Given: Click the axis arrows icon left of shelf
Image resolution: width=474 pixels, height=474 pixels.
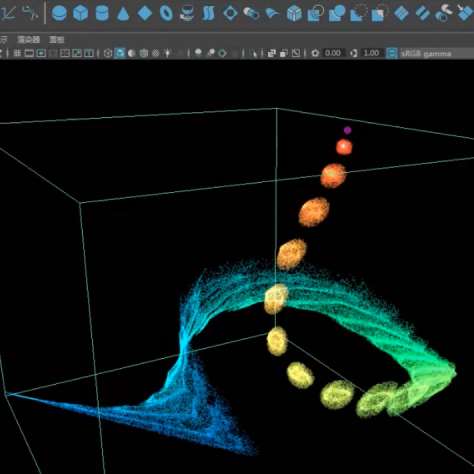Looking at the screenshot, I should coord(8,13).
